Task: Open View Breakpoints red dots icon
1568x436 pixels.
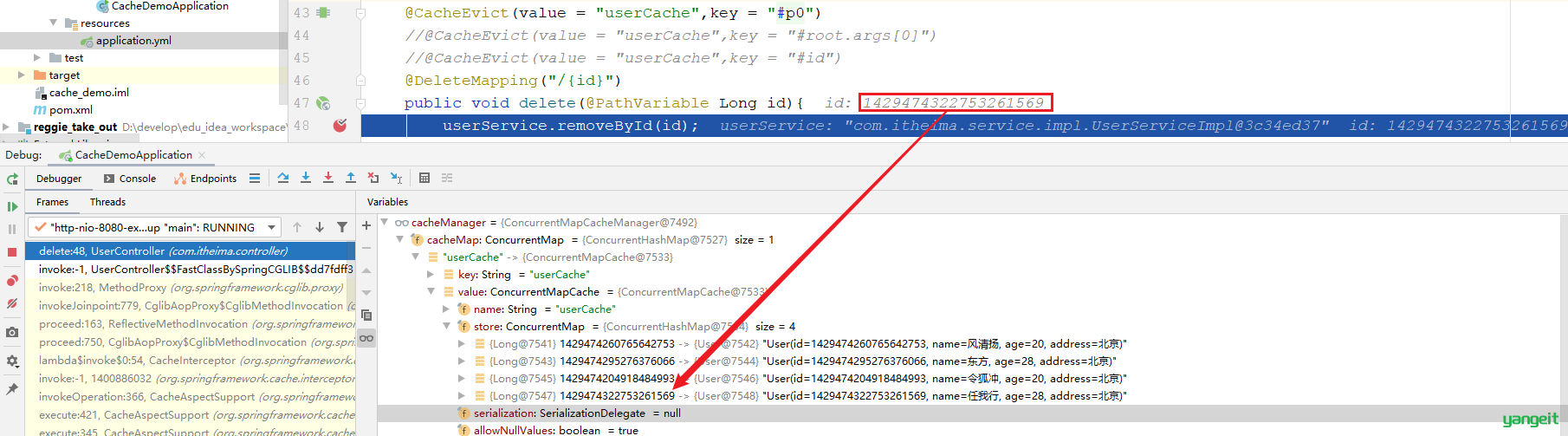Action: point(12,281)
